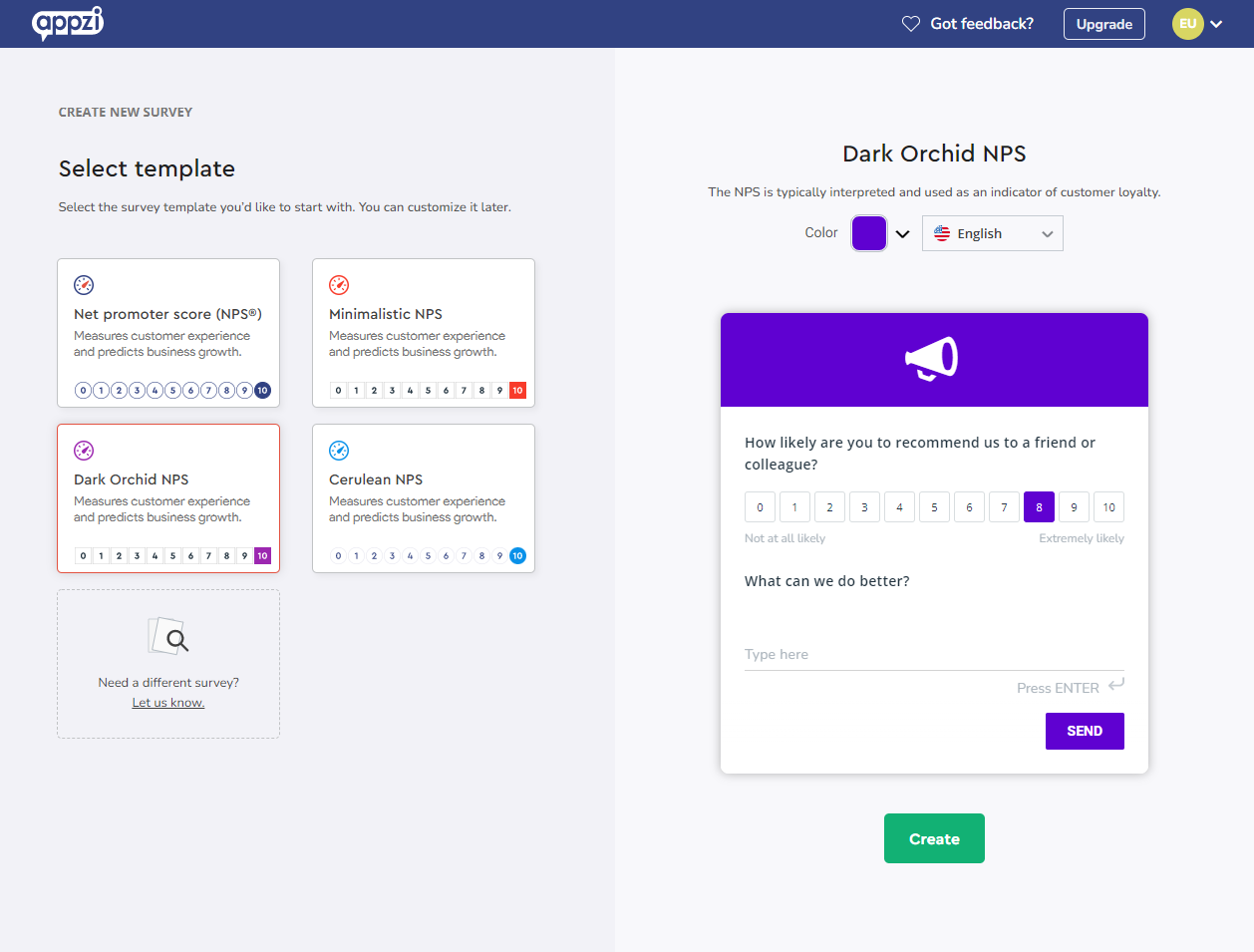Click the Appzi logo
The image size is (1254, 952).
pos(68,23)
